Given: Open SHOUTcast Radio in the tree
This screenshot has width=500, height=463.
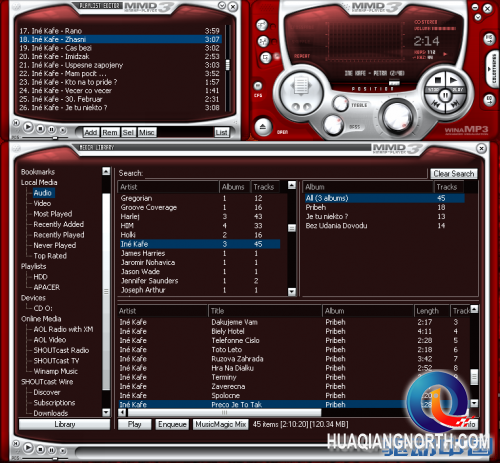Looking at the screenshot, I should 61,350.
